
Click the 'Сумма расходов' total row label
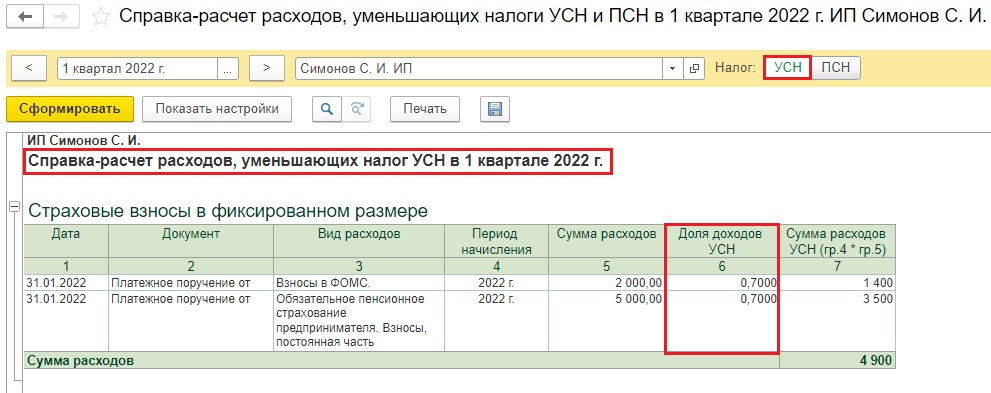pyautogui.click(x=80, y=361)
